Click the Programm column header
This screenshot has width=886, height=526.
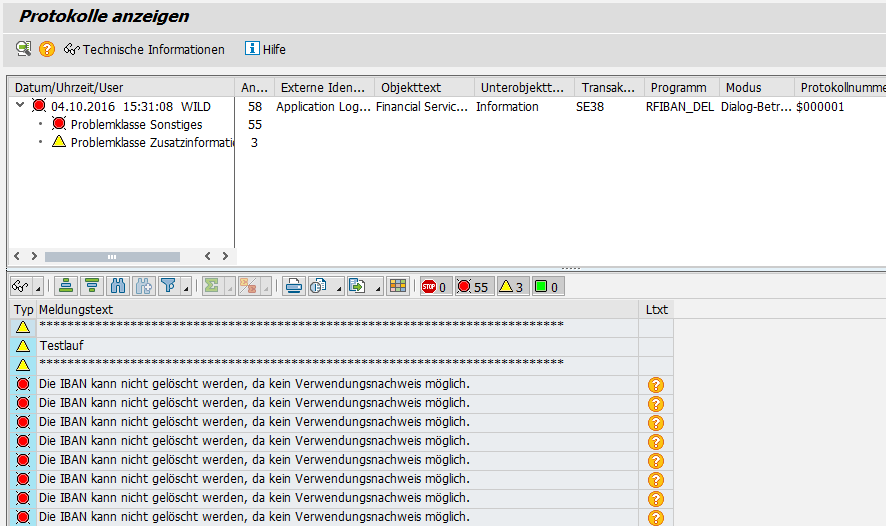coord(679,87)
